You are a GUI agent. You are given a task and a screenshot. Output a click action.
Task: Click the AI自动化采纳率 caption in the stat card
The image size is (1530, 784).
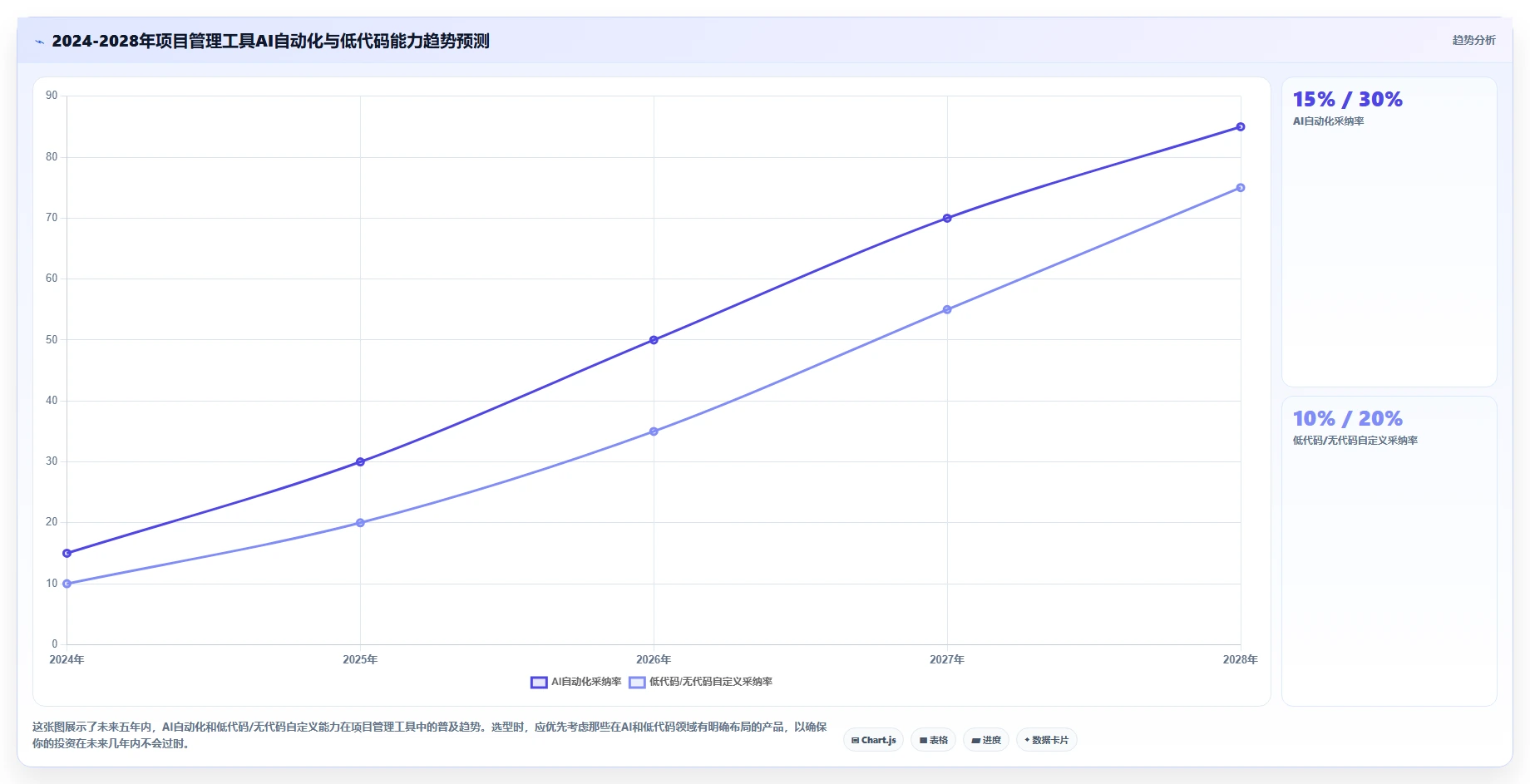click(x=1328, y=121)
